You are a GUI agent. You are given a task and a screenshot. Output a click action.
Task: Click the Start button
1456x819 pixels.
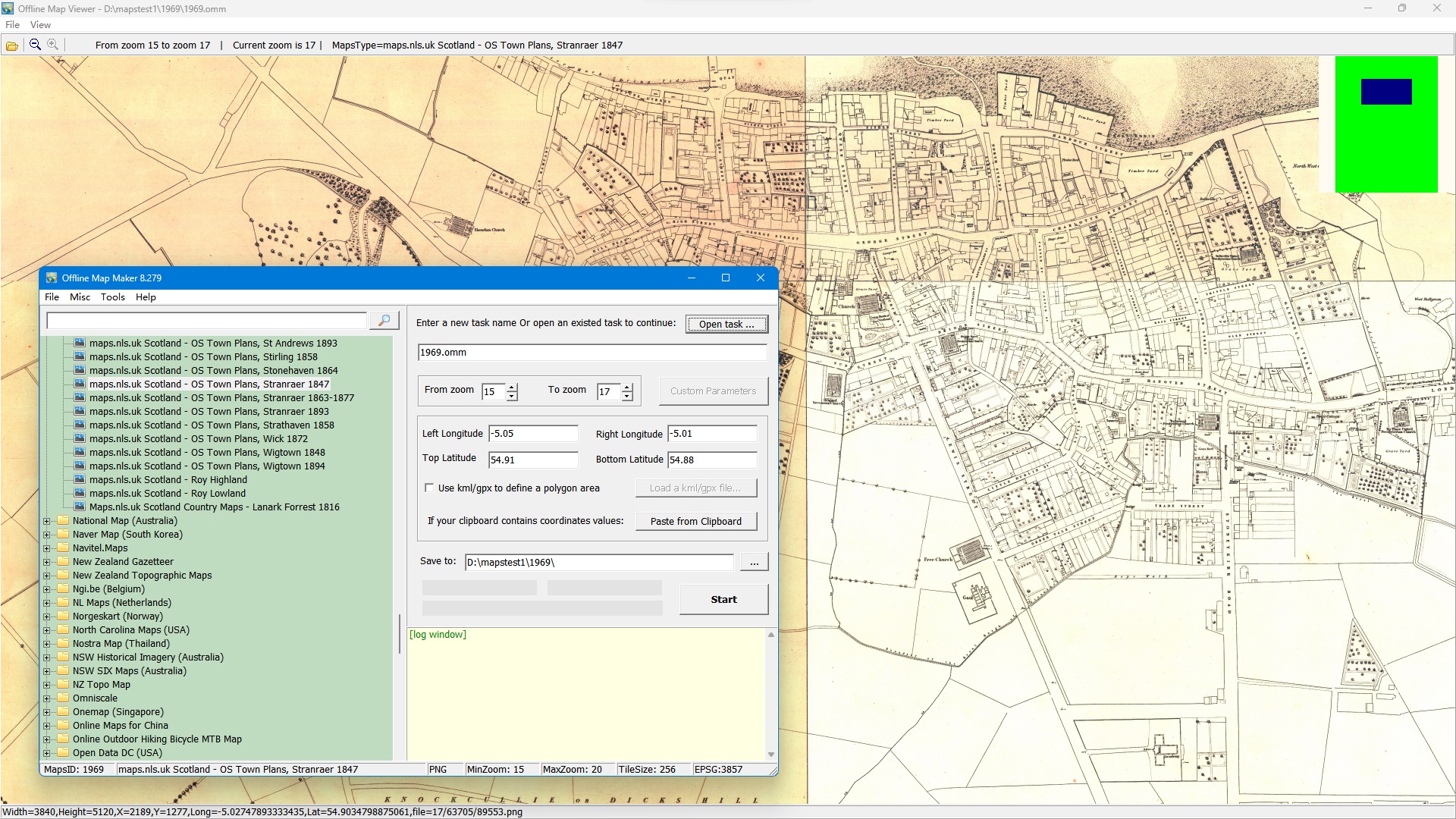[723, 600]
